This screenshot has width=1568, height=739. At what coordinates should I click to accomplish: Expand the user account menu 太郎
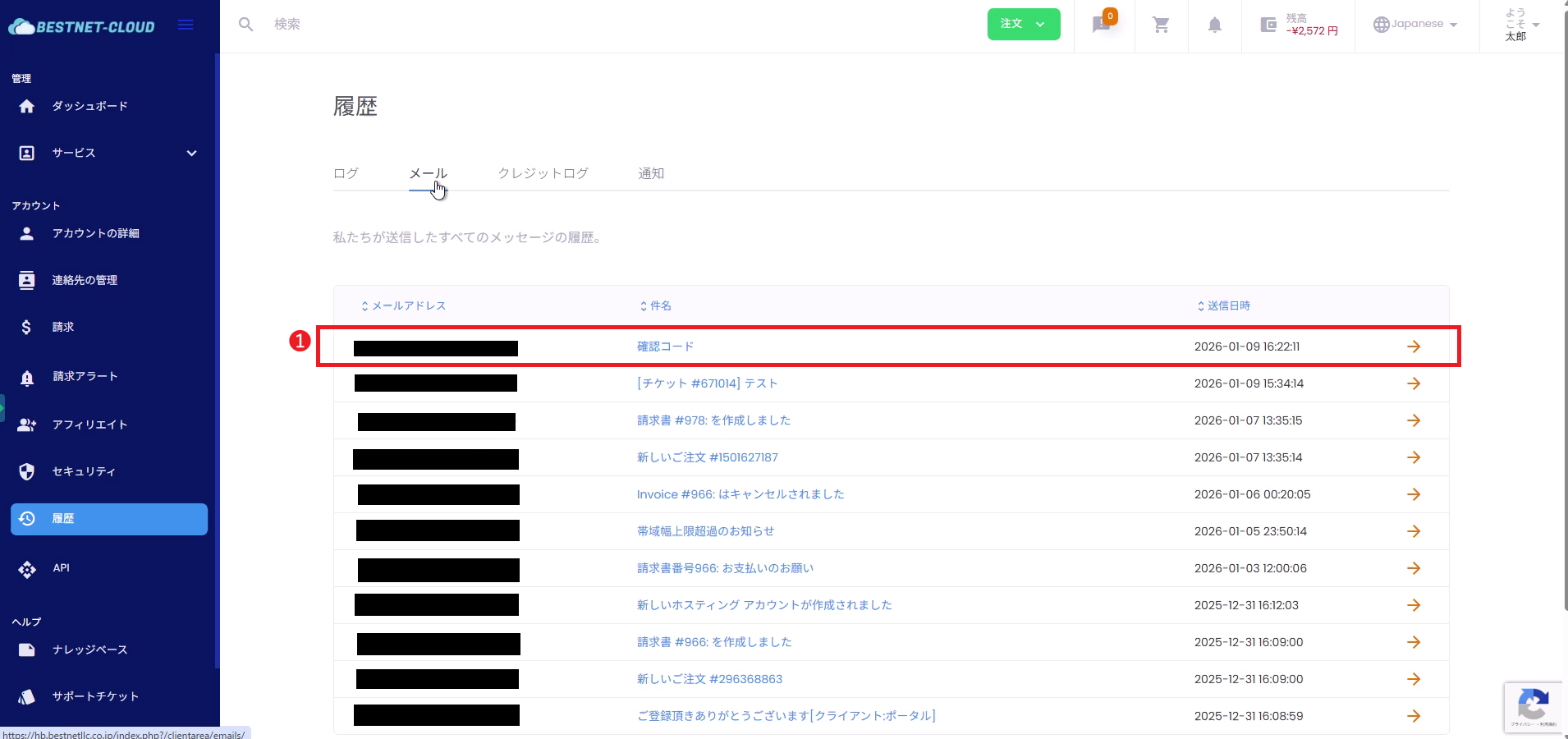click(x=1521, y=25)
